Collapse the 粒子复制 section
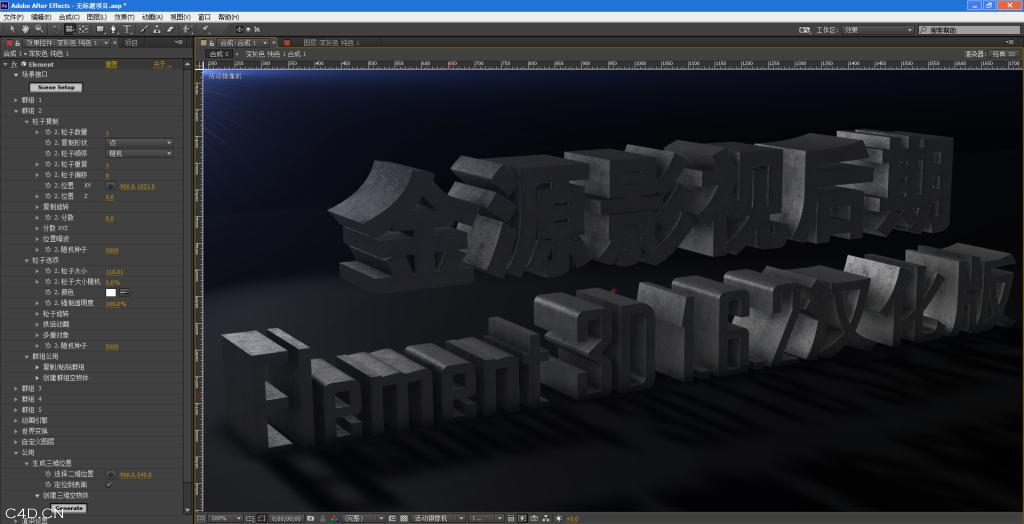The image size is (1024, 524). [27, 122]
